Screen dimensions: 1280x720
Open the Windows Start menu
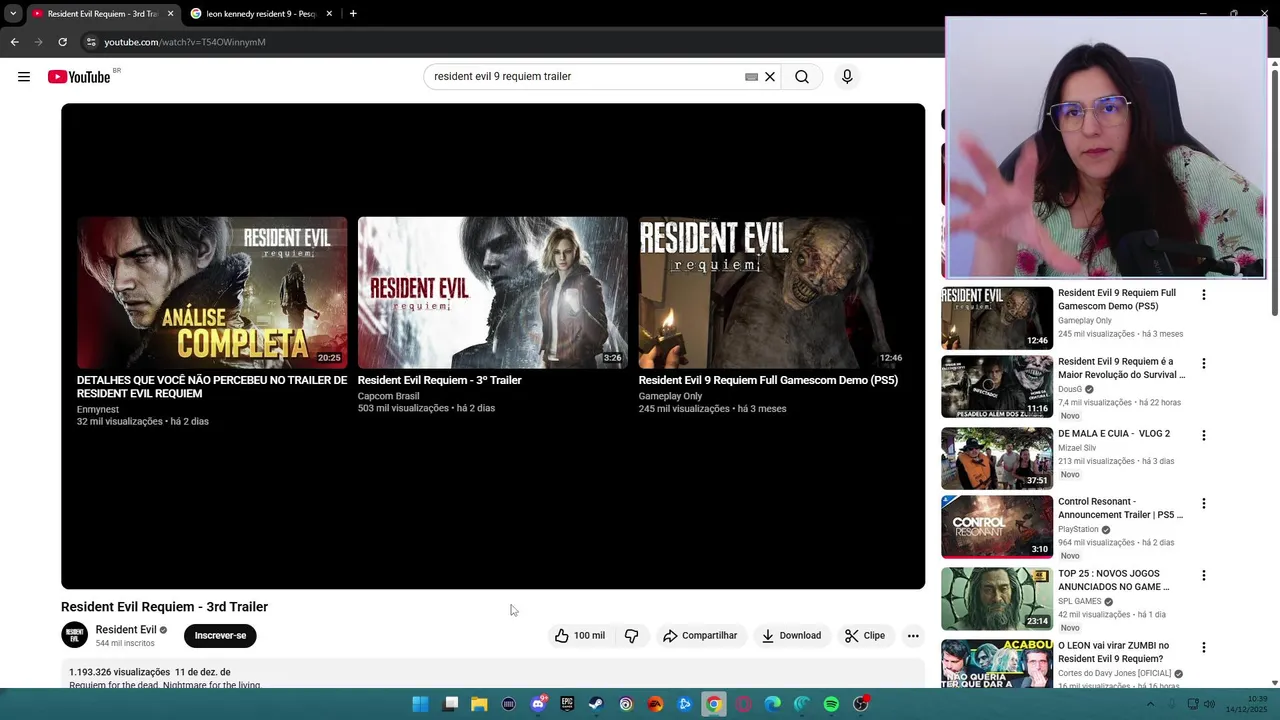point(421,704)
